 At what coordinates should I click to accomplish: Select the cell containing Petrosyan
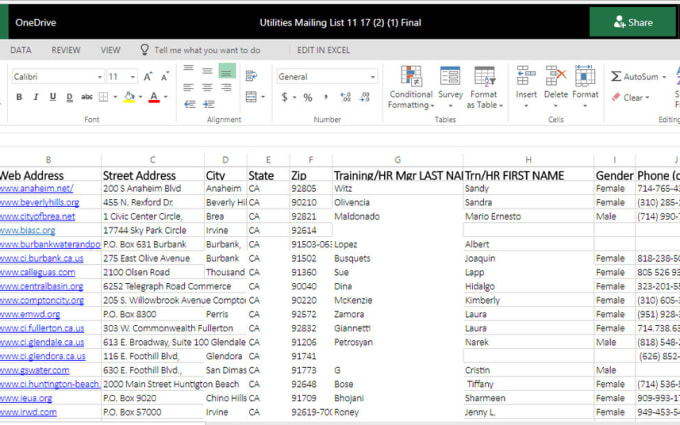click(398, 342)
